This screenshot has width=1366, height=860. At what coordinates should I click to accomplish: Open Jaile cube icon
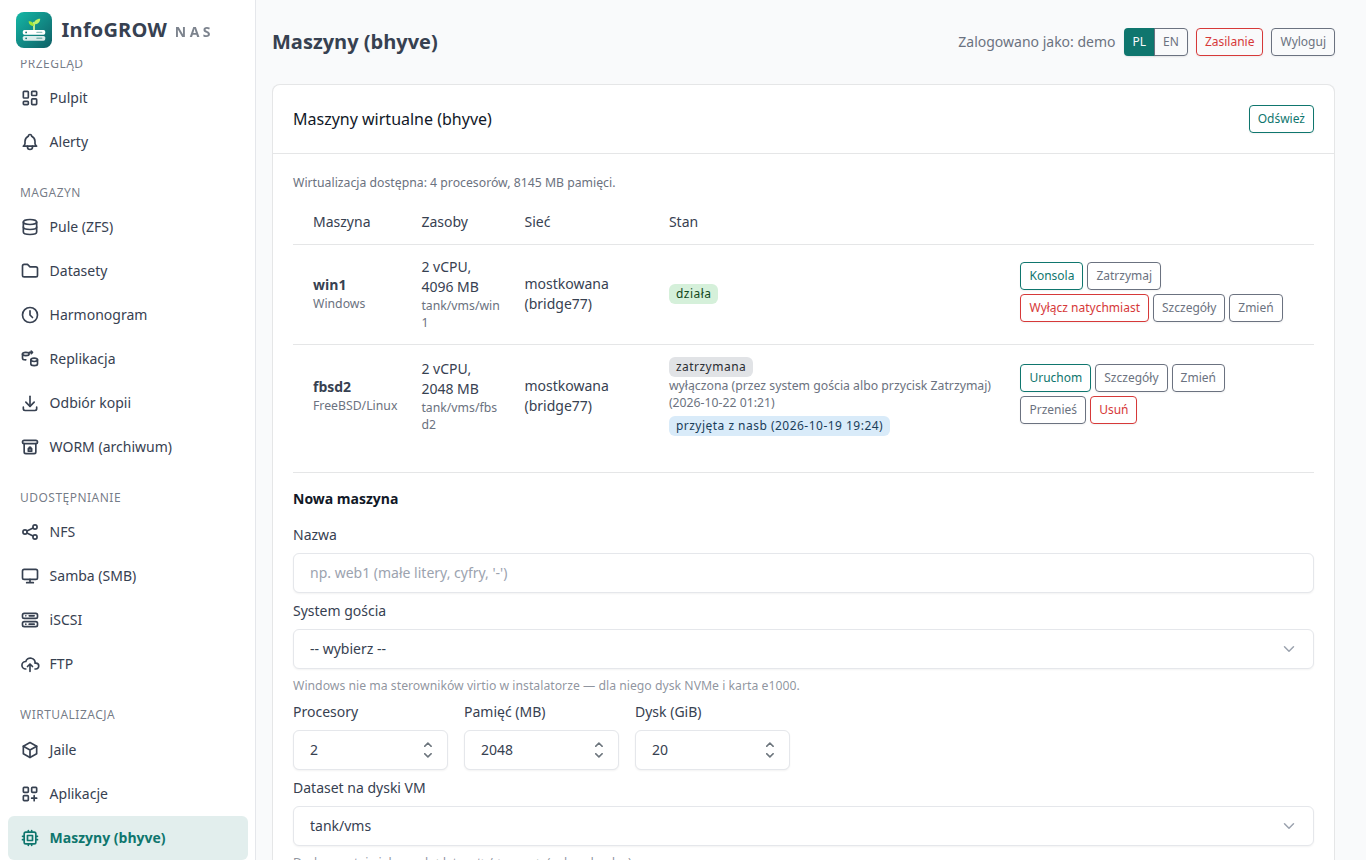click(x=30, y=750)
